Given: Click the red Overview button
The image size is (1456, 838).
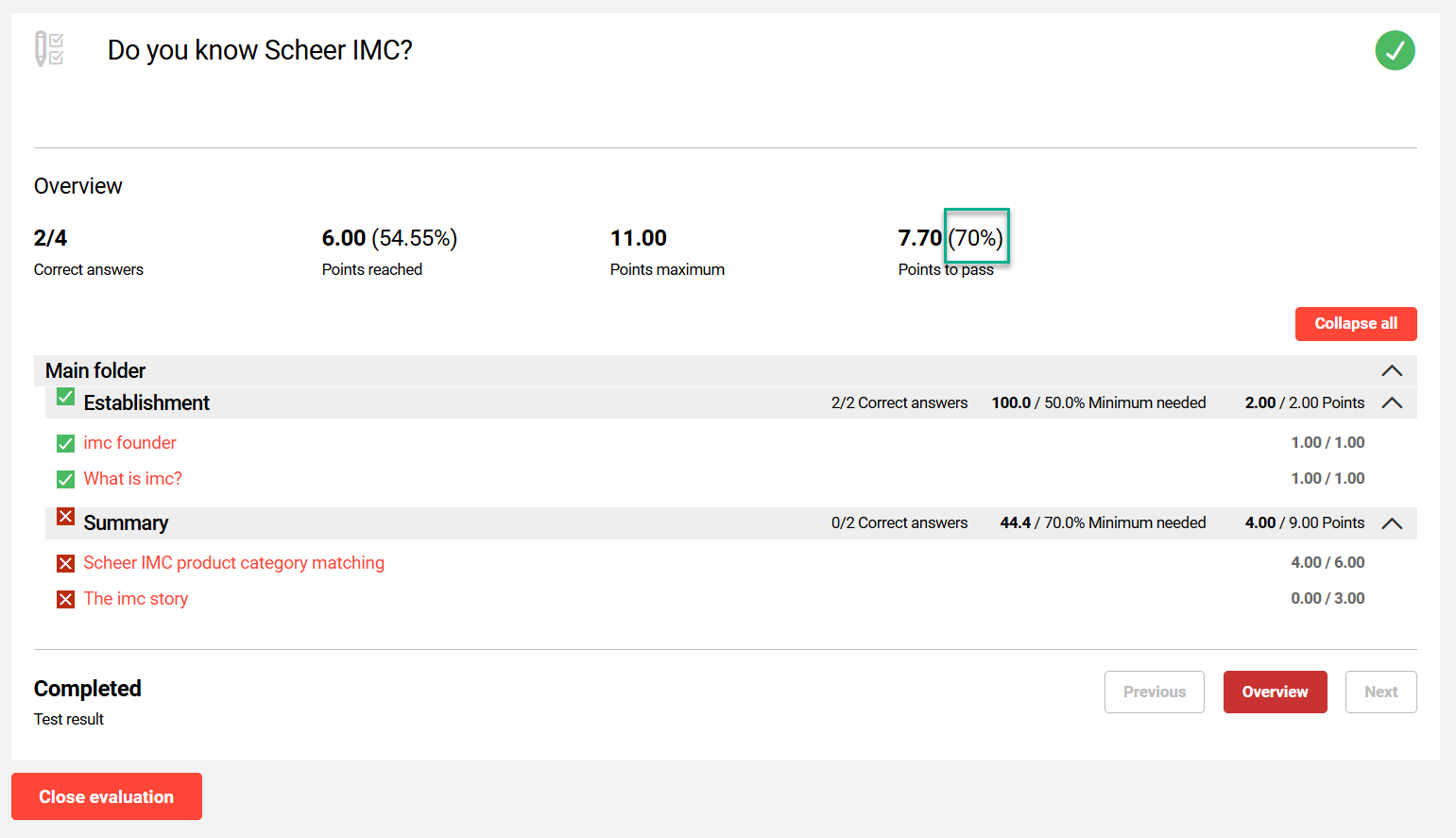Looking at the screenshot, I should pyautogui.click(x=1275, y=692).
